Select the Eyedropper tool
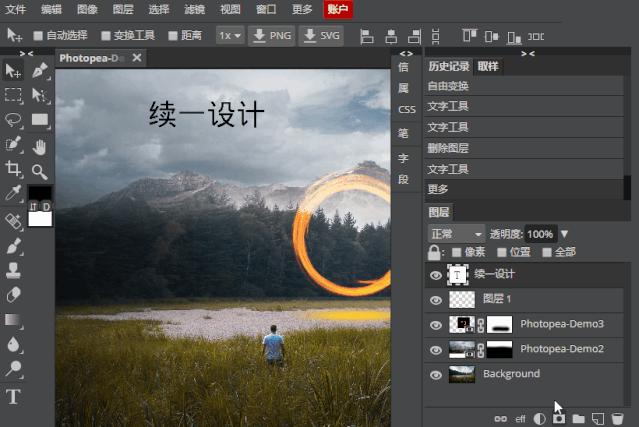 pyautogui.click(x=13, y=193)
